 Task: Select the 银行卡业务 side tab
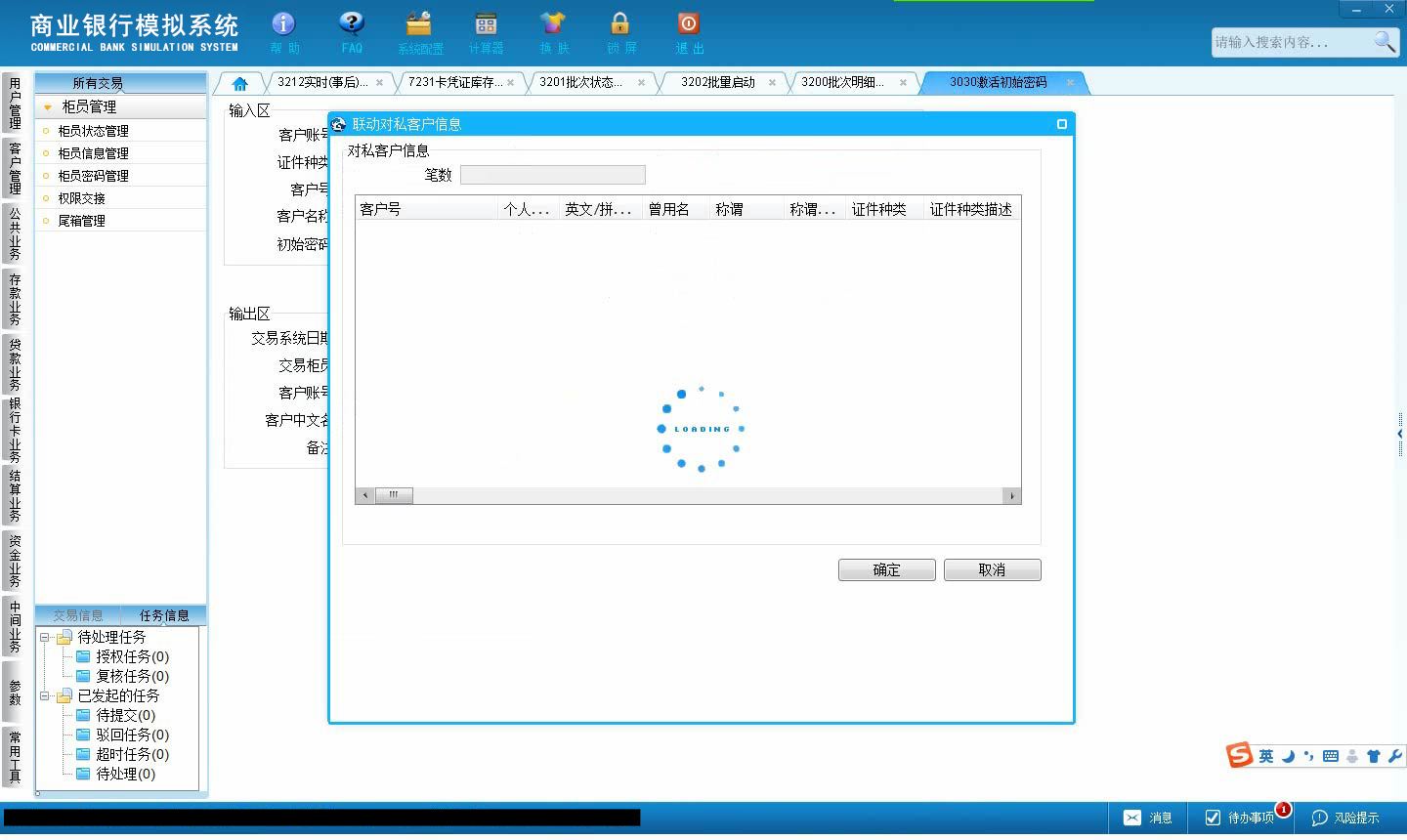(15, 430)
